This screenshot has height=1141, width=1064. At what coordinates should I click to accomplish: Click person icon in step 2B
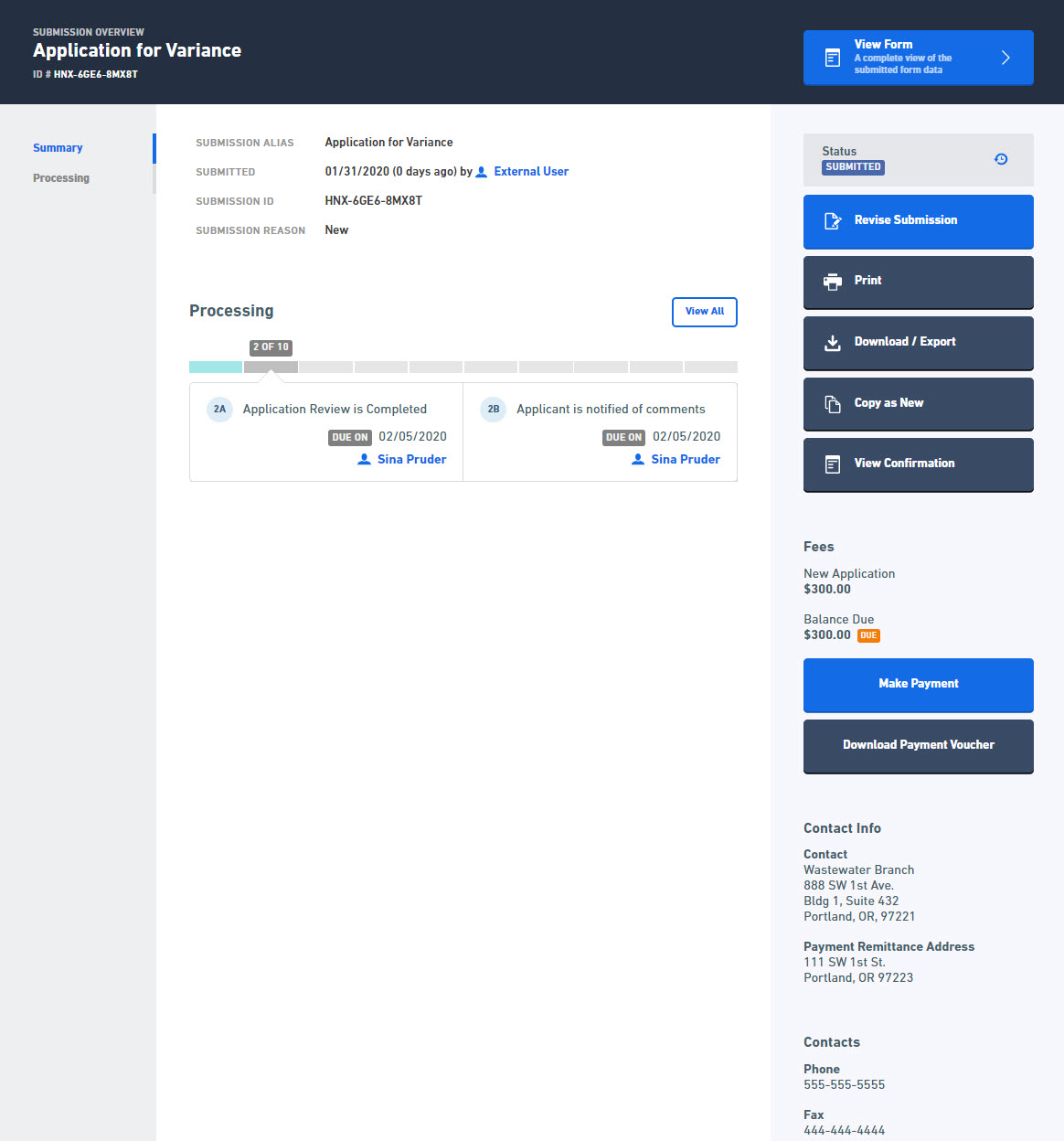pos(638,460)
